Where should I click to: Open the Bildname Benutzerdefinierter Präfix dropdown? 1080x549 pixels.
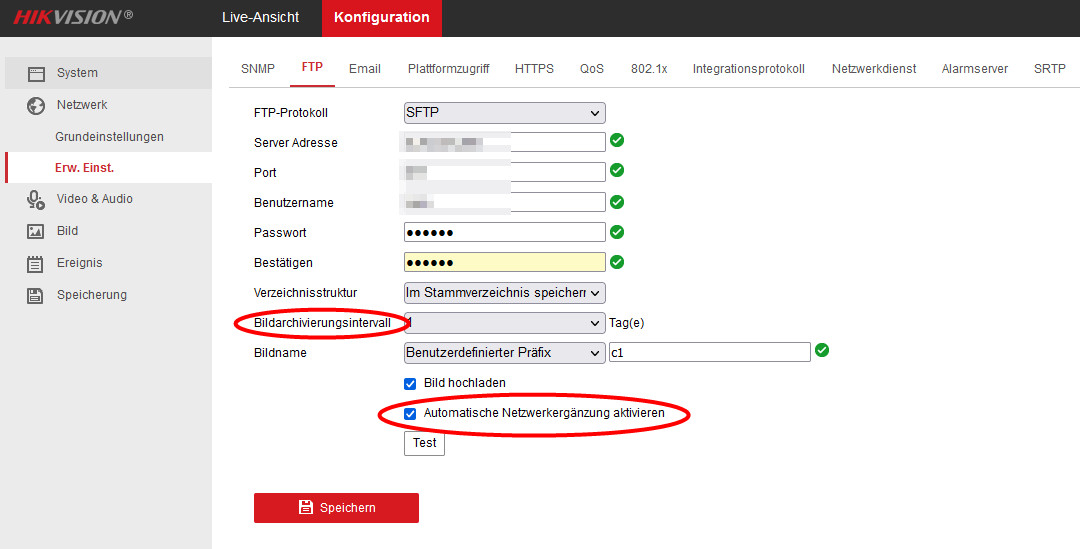[504, 353]
